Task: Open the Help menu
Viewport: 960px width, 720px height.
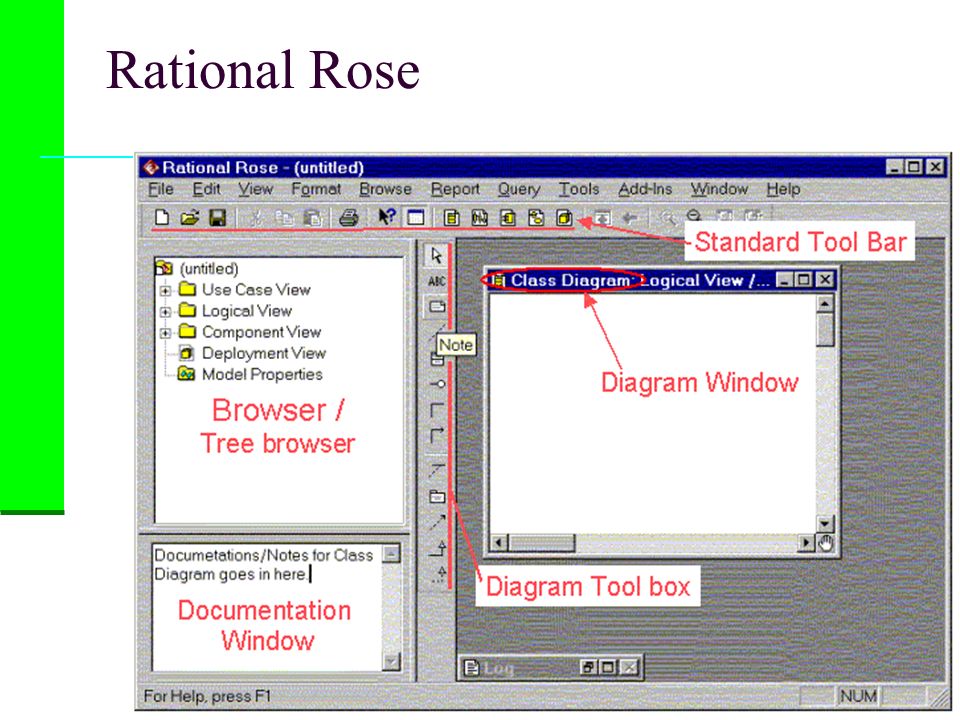Action: pyautogui.click(x=783, y=189)
